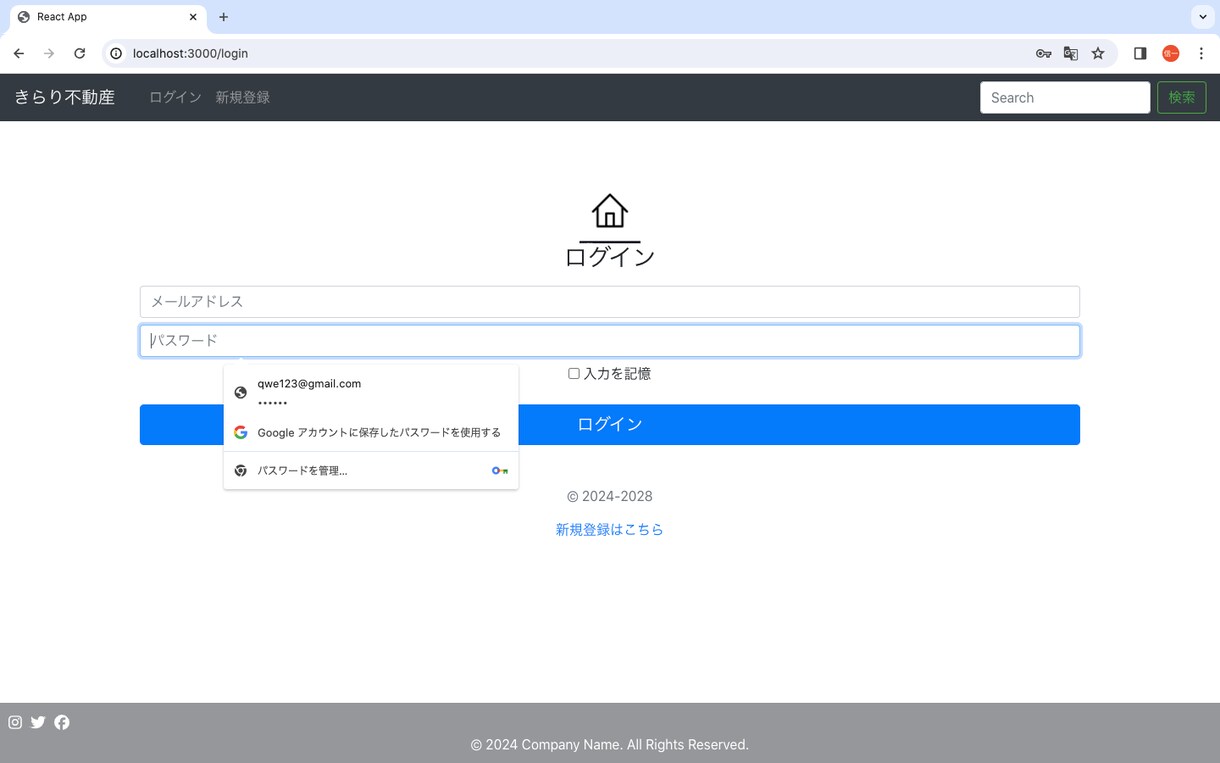1220x763 pixels.
Task: Open パスワードを管理... option
Action: (x=371, y=470)
